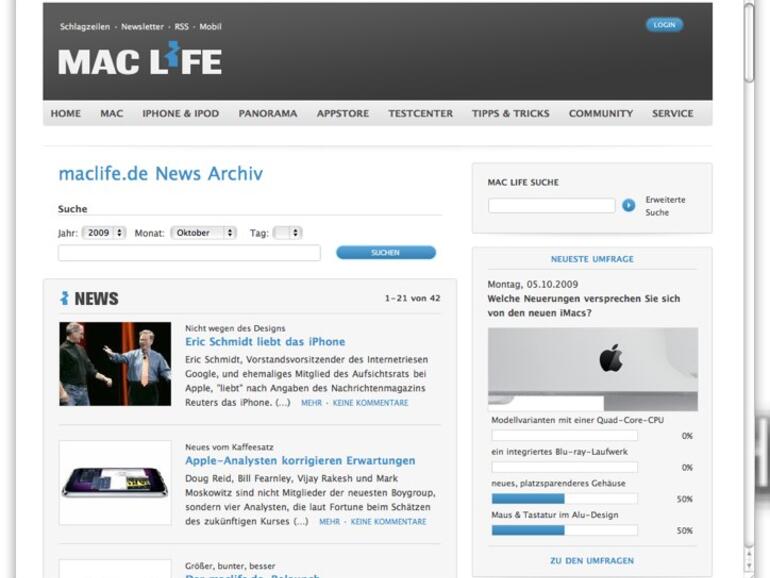Image resolution: width=770 pixels, height=578 pixels.
Task: Open the Newsletter link
Action: click(142, 27)
